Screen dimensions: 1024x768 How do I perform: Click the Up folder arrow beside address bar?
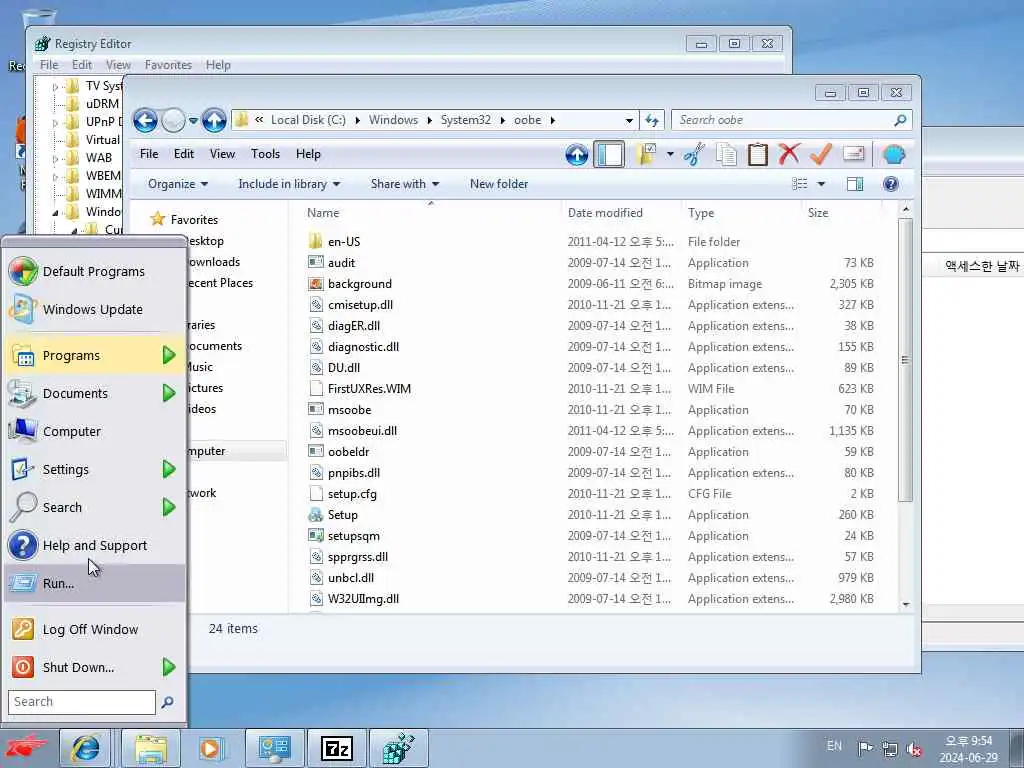click(214, 120)
